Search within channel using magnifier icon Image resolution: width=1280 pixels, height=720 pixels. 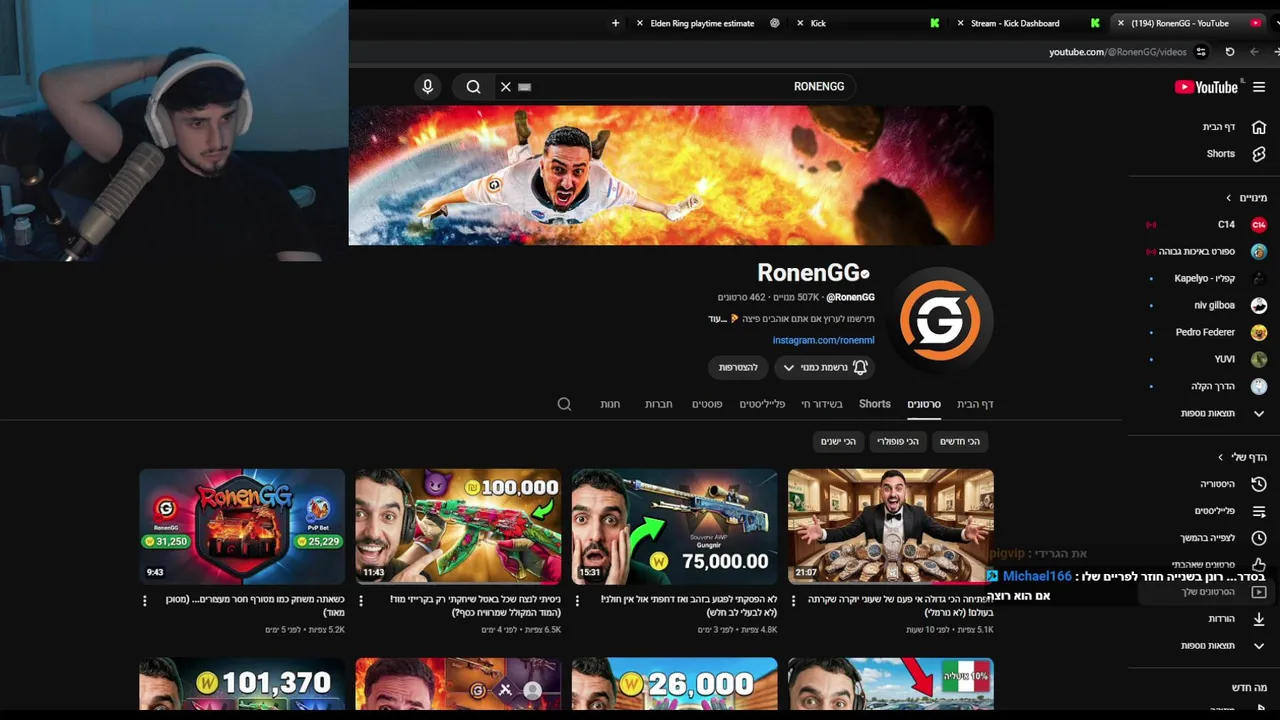tap(564, 404)
